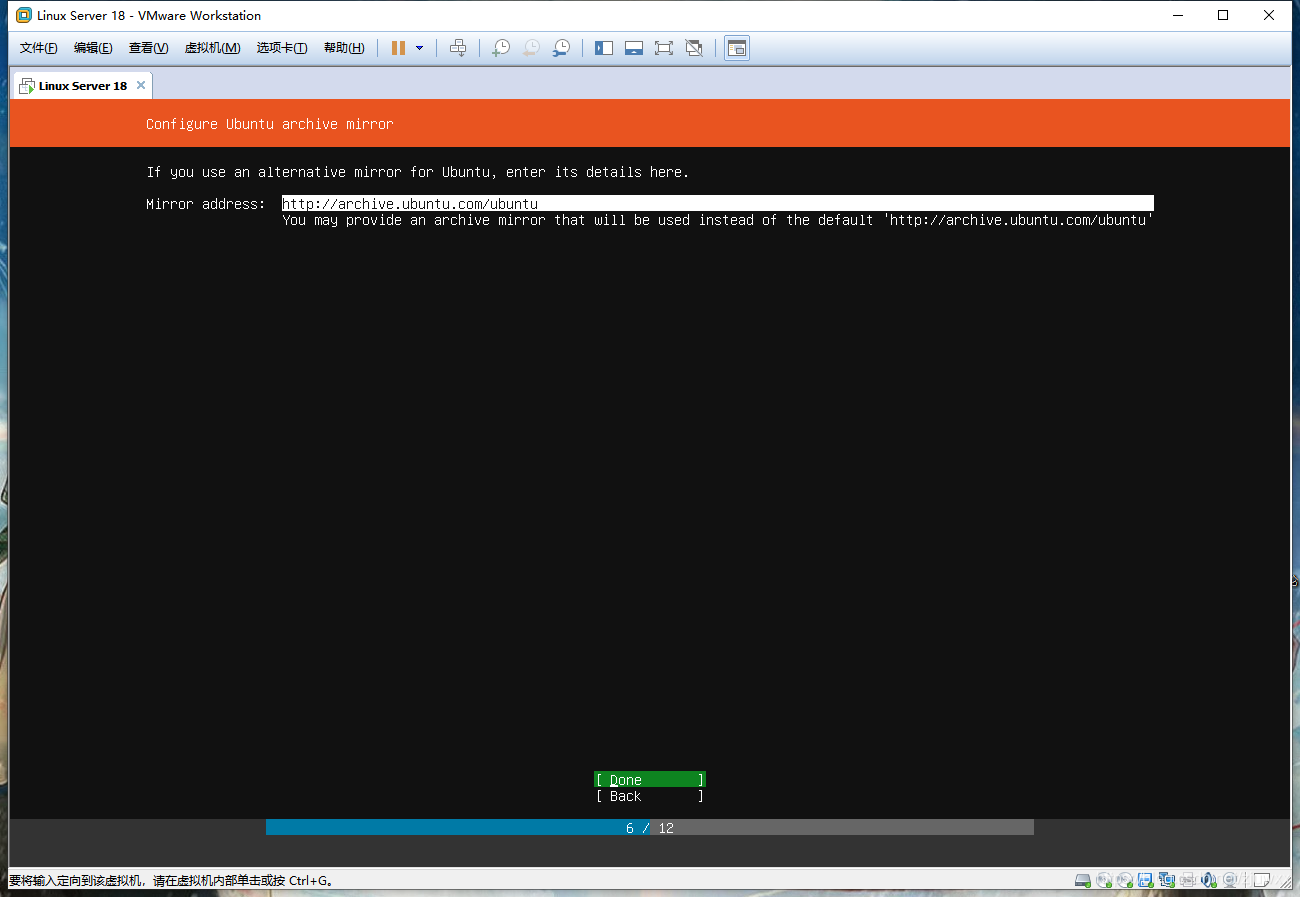The width and height of the screenshot is (1300, 897).
Task: Click the console view icon at toolbar end
Action: [x=737, y=48]
